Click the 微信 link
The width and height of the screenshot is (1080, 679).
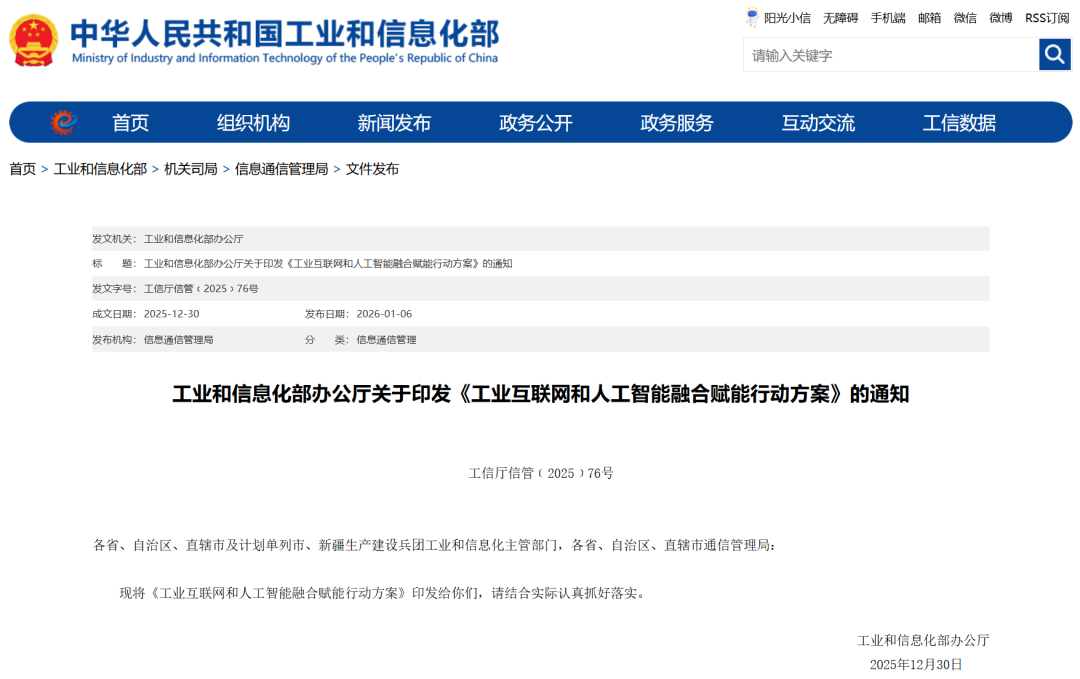[x=965, y=18]
